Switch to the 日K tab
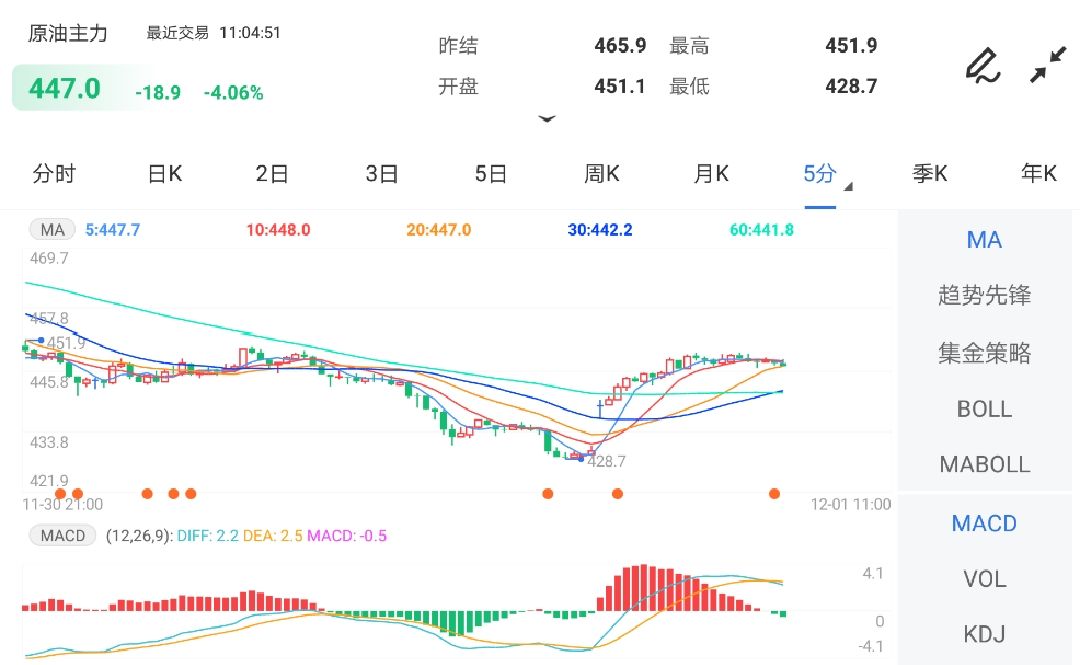This screenshot has width=1080, height=665. (164, 174)
